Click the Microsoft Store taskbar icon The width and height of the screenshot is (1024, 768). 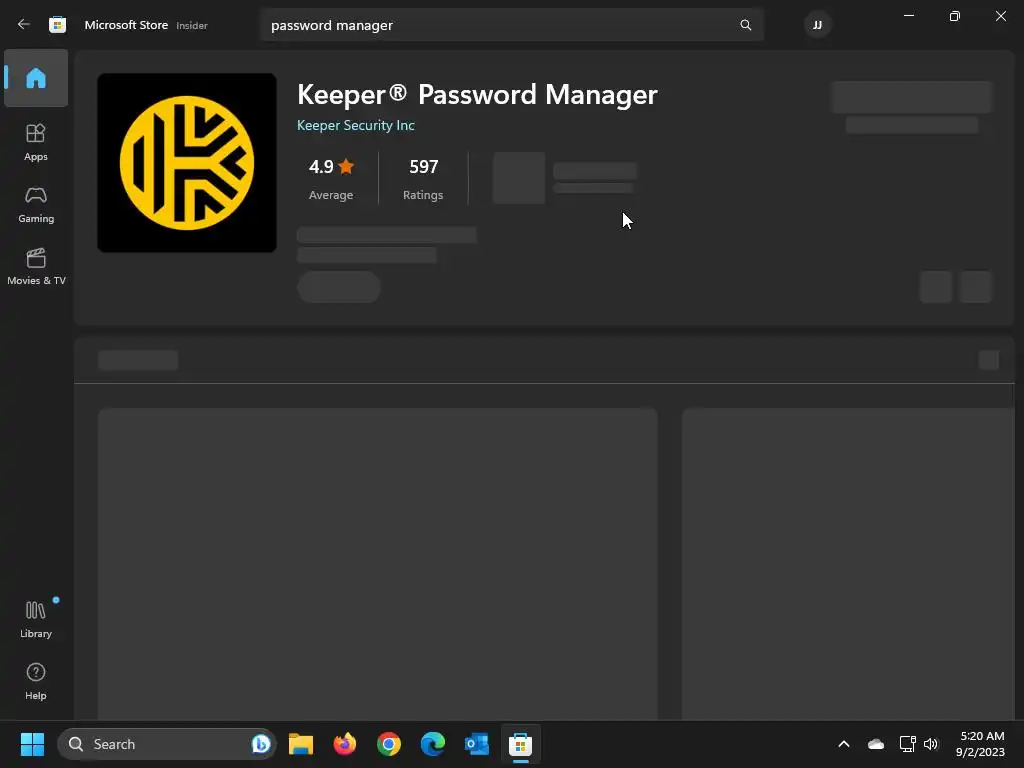[520, 744]
